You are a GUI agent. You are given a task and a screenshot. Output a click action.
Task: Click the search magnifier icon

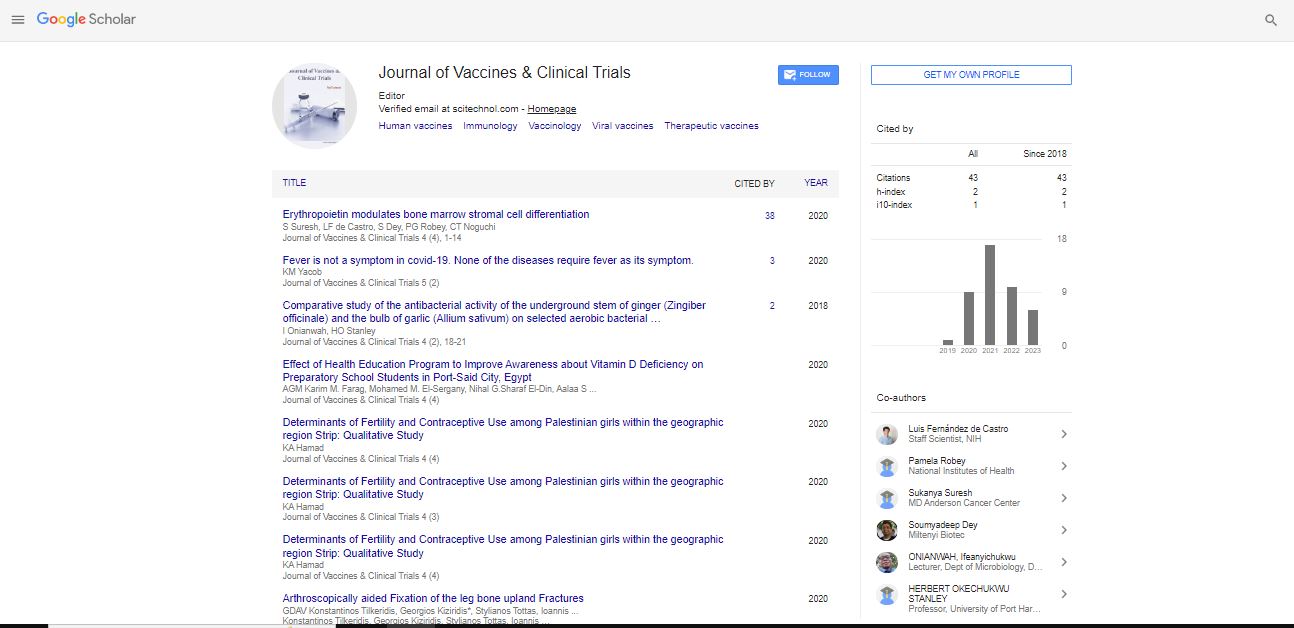tap(1271, 20)
